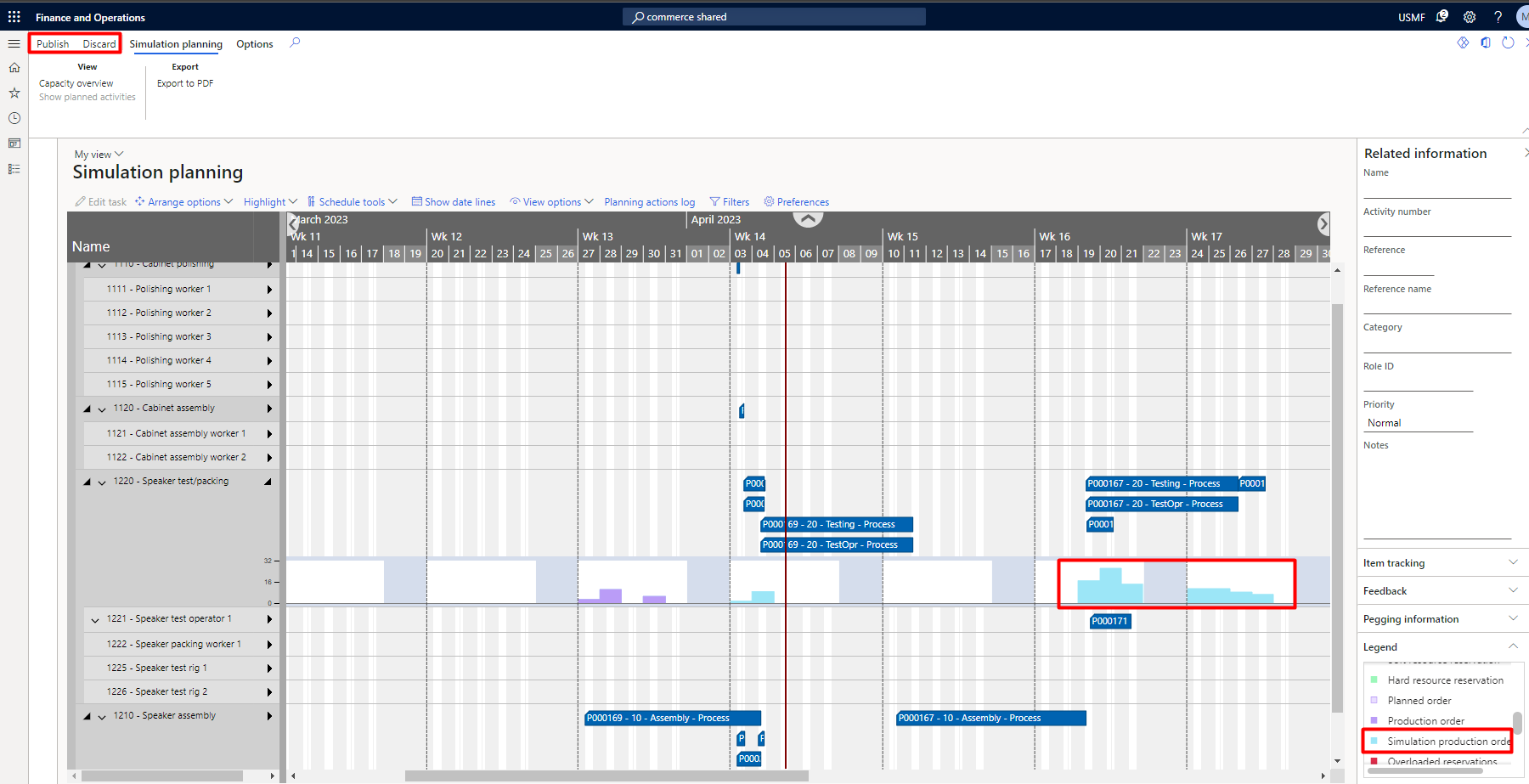Open the My view dropdown
The width and height of the screenshot is (1529, 784).
click(x=99, y=155)
